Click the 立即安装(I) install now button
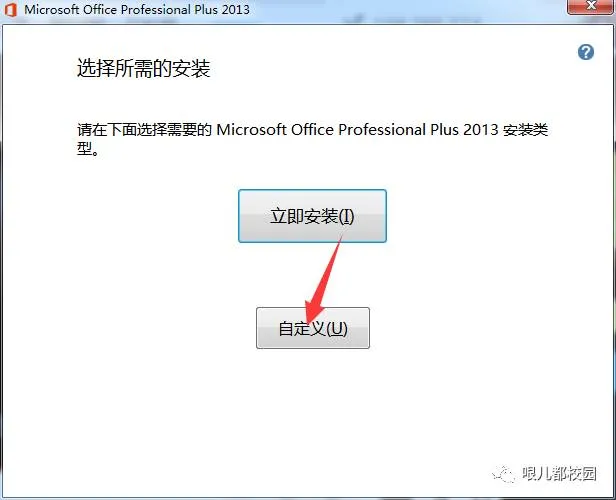This screenshot has height=500, width=616. pyautogui.click(x=312, y=216)
